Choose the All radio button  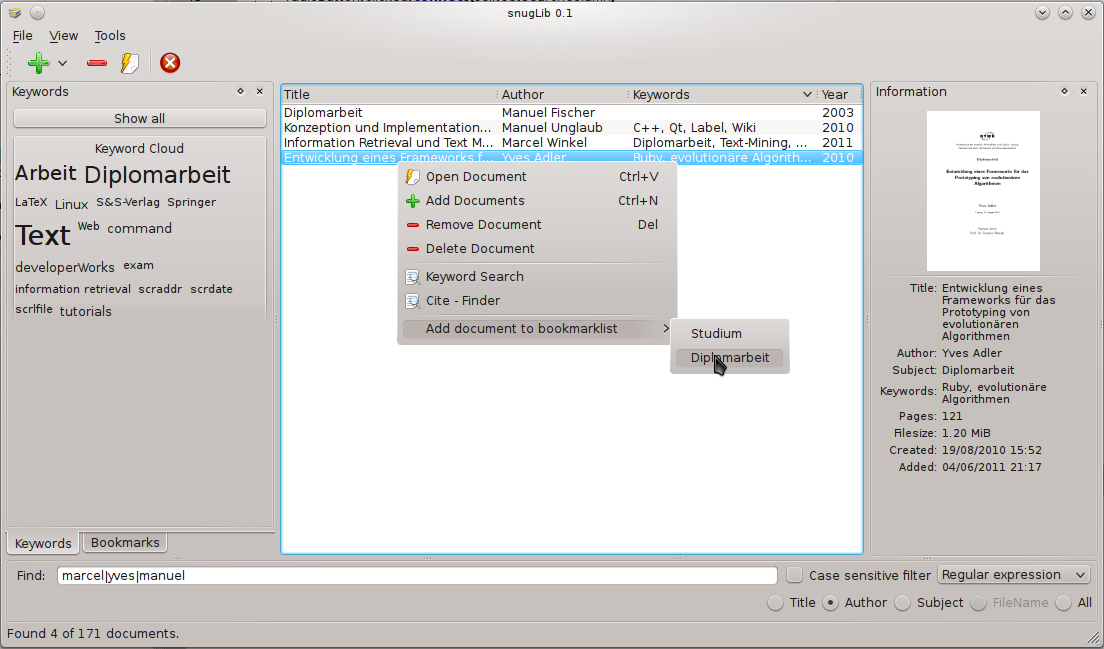(1063, 603)
